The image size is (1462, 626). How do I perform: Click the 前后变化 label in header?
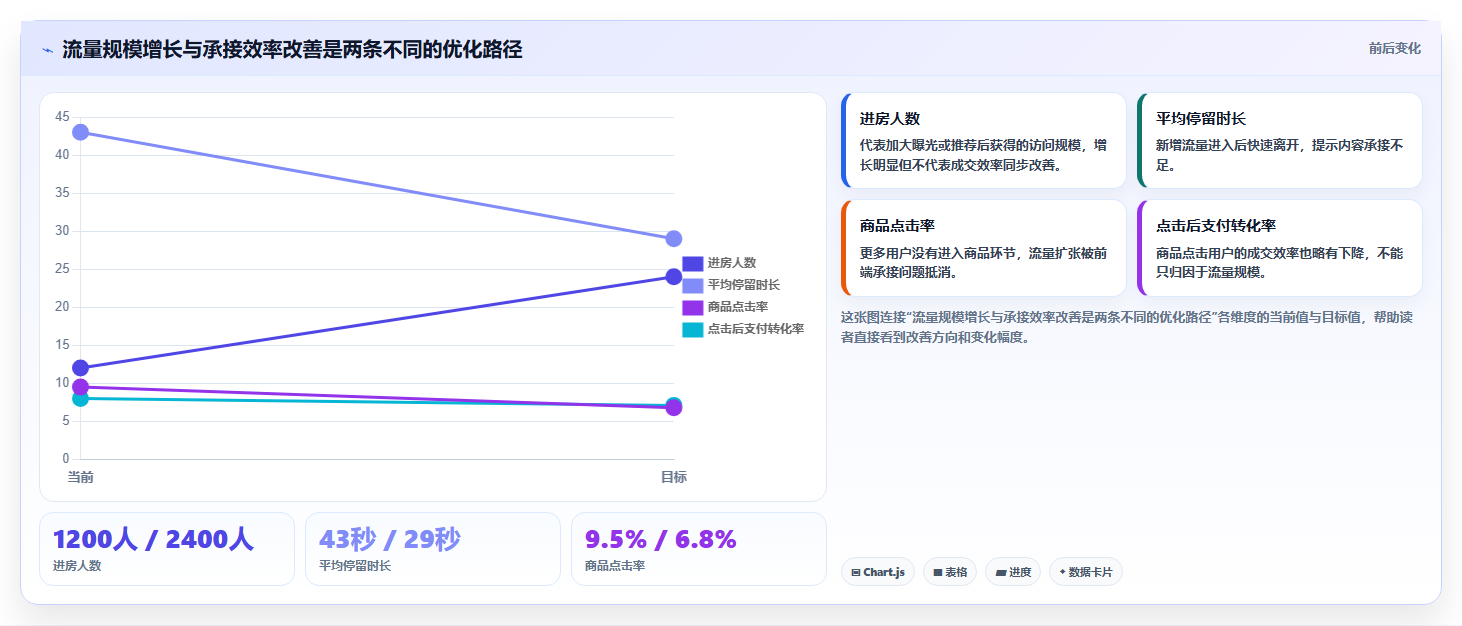point(1394,49)
